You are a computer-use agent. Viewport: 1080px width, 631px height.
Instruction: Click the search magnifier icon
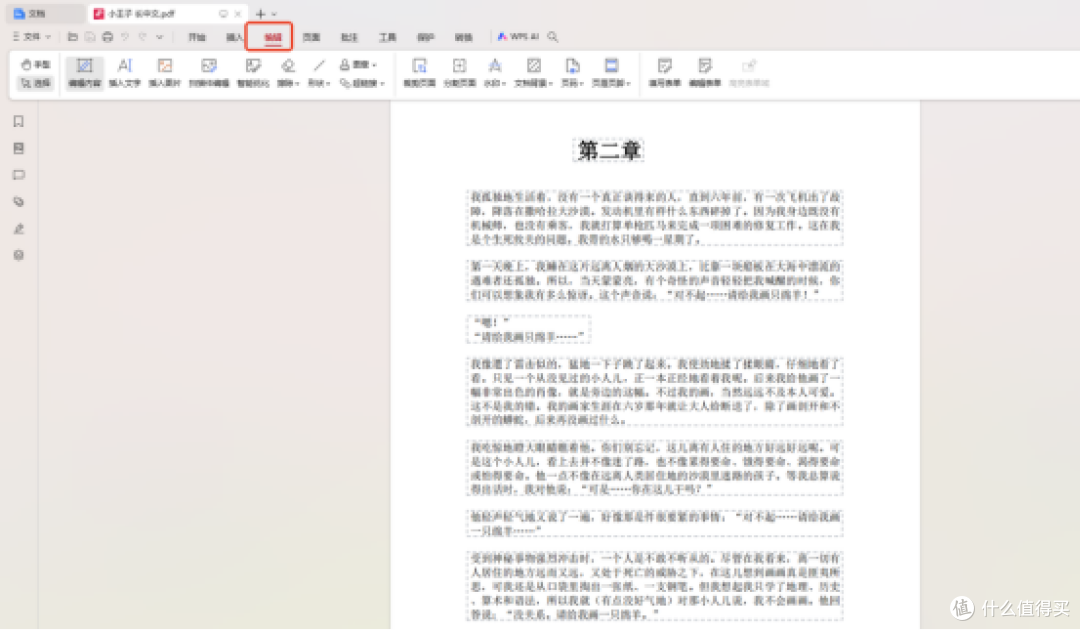(552, 37)
